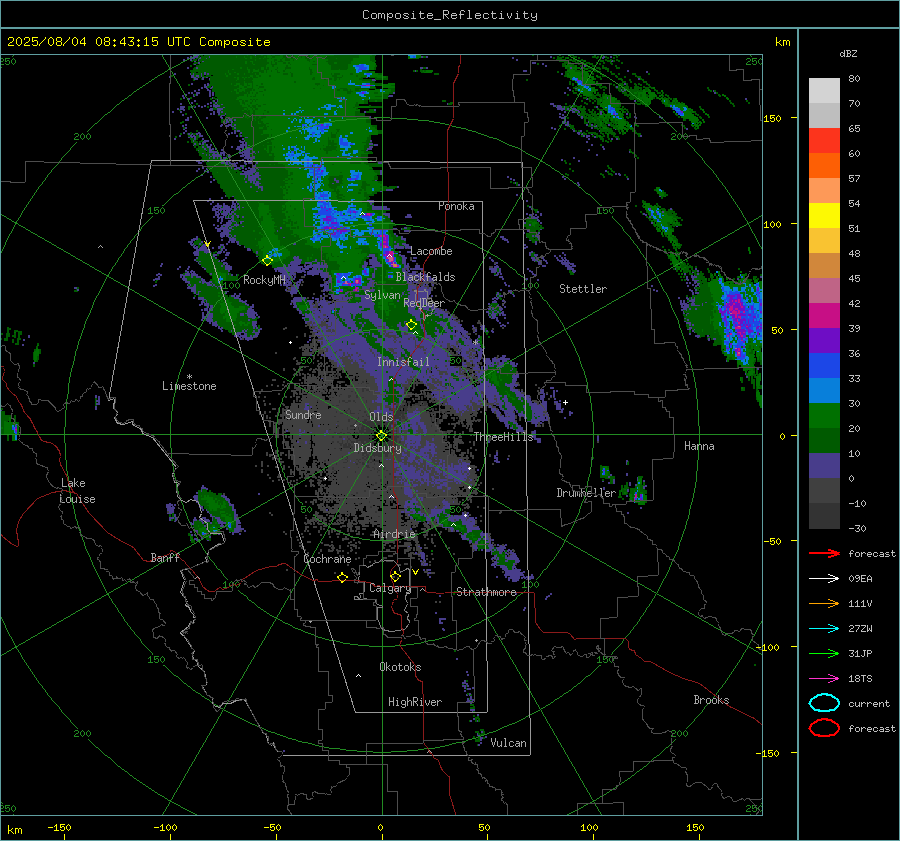The image size is (900, 841).
Task: Click the Composite_Reflectivity title text
Action: [x=449, y=15]
